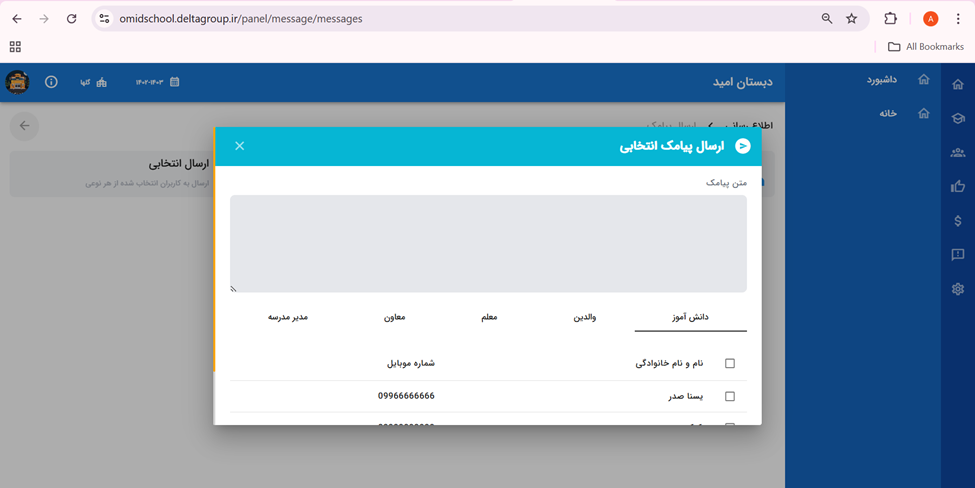
Task: Click the phone number 09966666666
Action: pyautogui.click(x=406, y=395)
